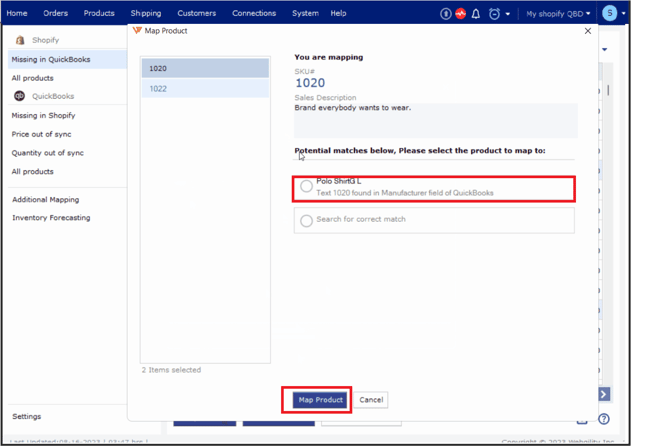Click the QuickBooks logo icon in sidebar
Viewport: 670px width, 446px height.
click(x=20, y=96)
